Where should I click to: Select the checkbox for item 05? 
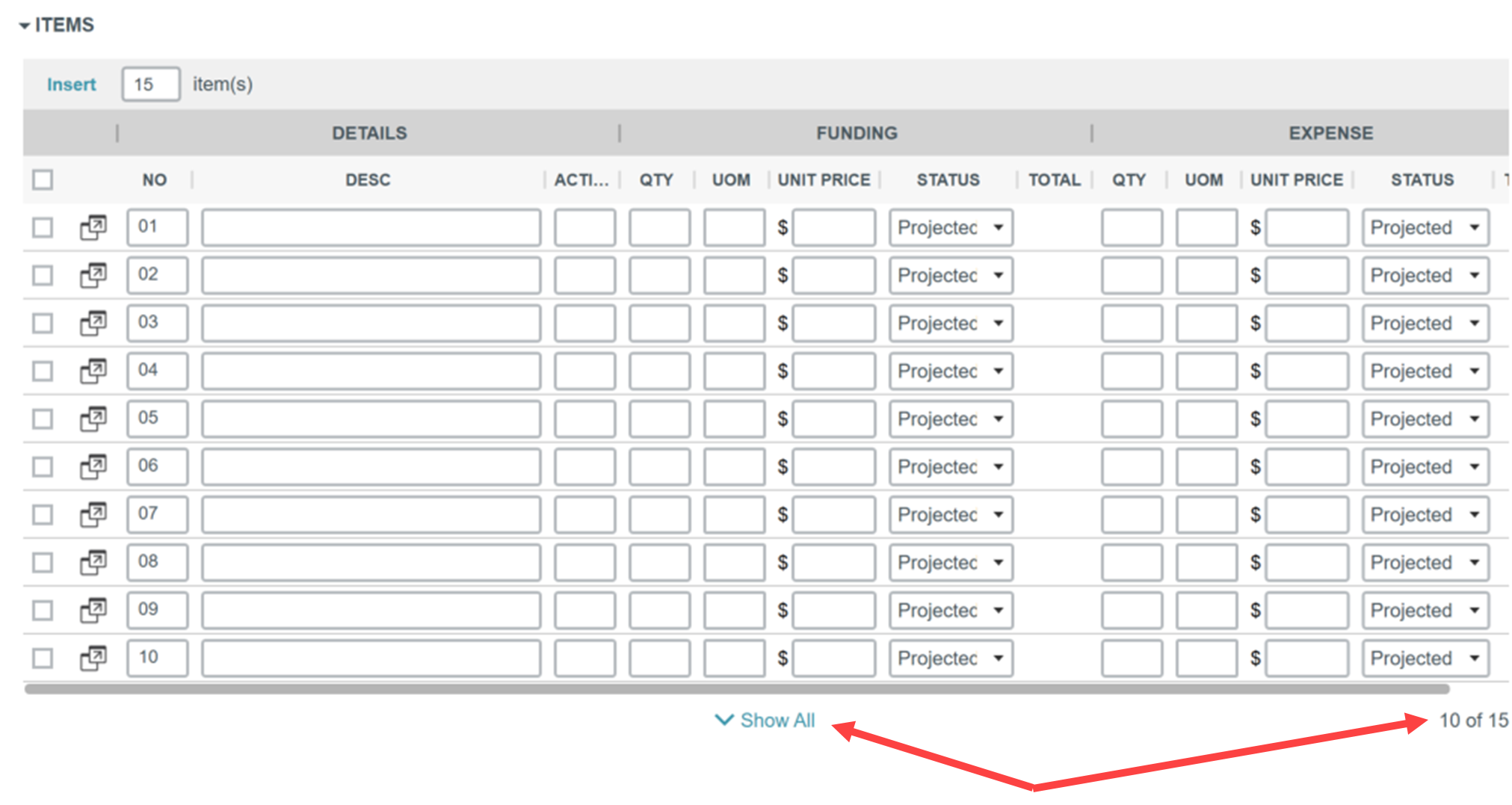[x=43, y=419]
